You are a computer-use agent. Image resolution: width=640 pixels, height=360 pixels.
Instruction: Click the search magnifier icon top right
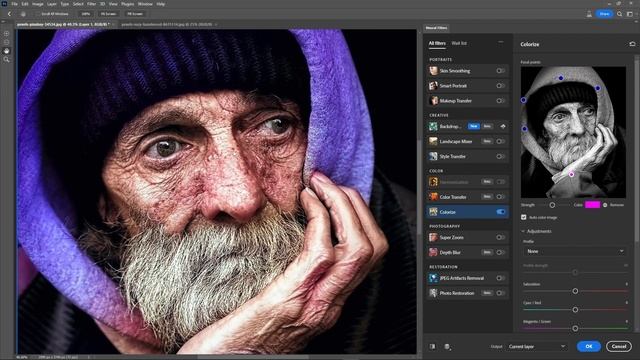coord(620,14)
